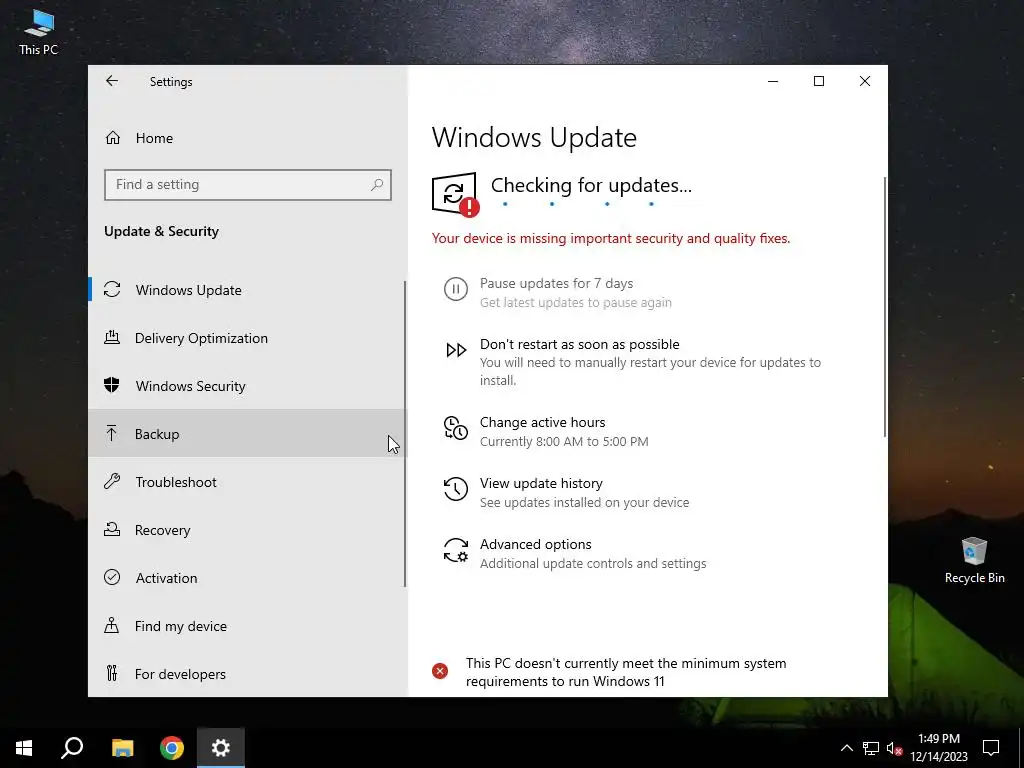Focus the Find a setting search box
The height and width of the screenshot is (768, 1024).
(x=248, y=185)
